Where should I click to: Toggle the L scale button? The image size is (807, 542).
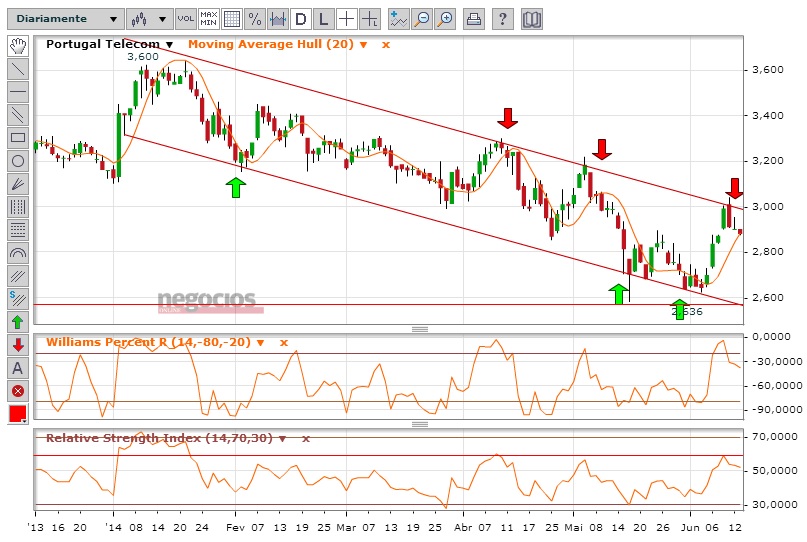(324, 19)
